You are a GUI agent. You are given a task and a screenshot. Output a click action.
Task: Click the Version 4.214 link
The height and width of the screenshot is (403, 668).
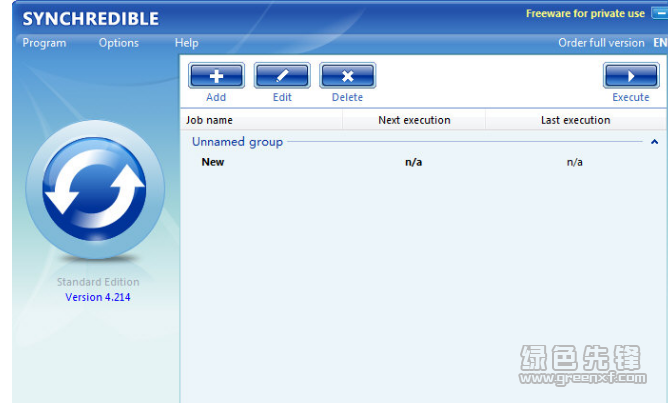click(x=98, y=297)
